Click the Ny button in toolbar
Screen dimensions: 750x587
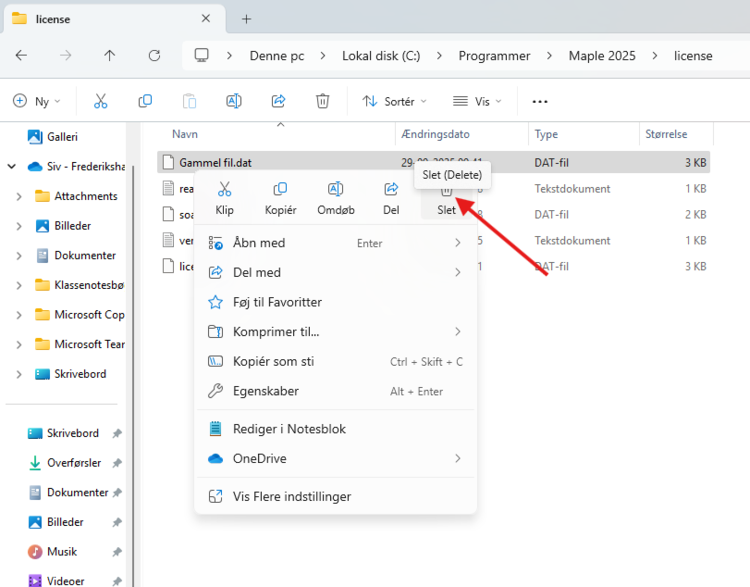coord(36,101)
